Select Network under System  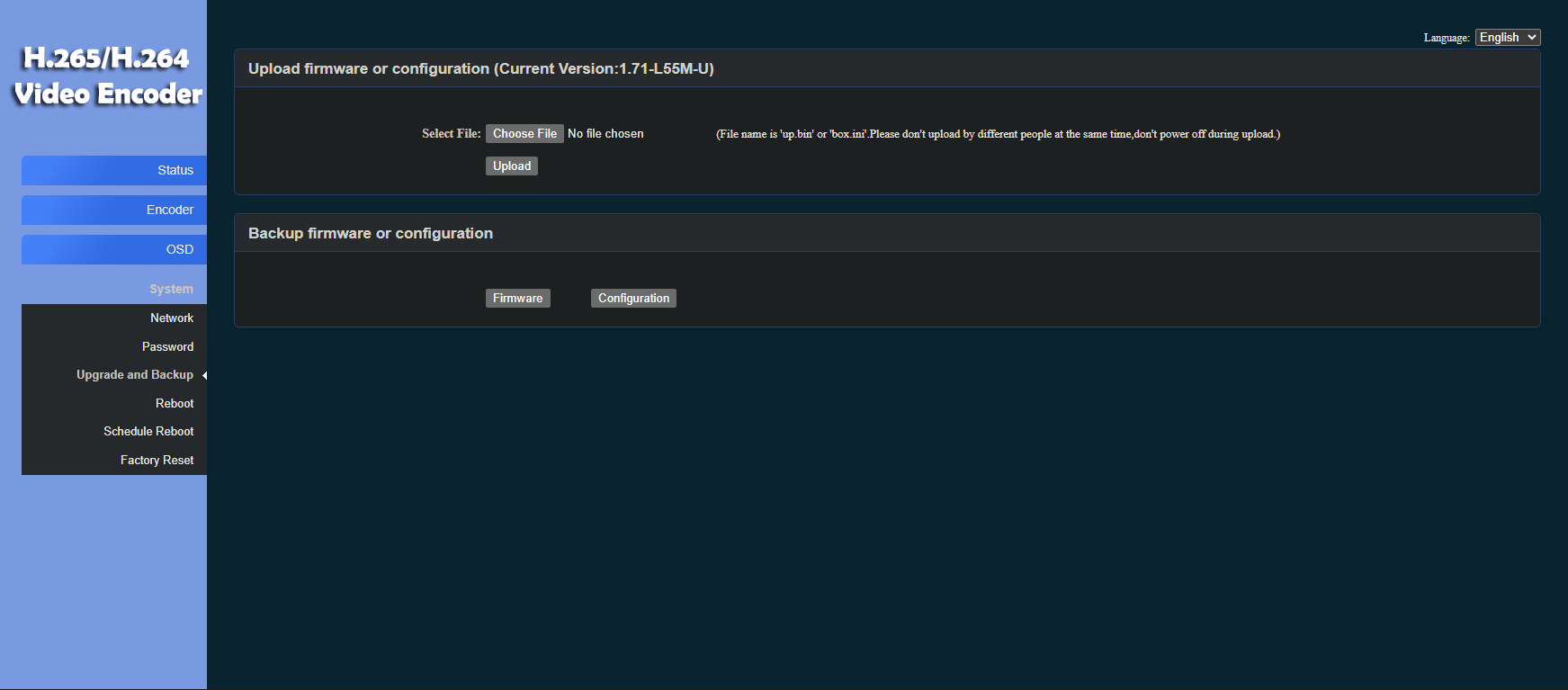171,318
